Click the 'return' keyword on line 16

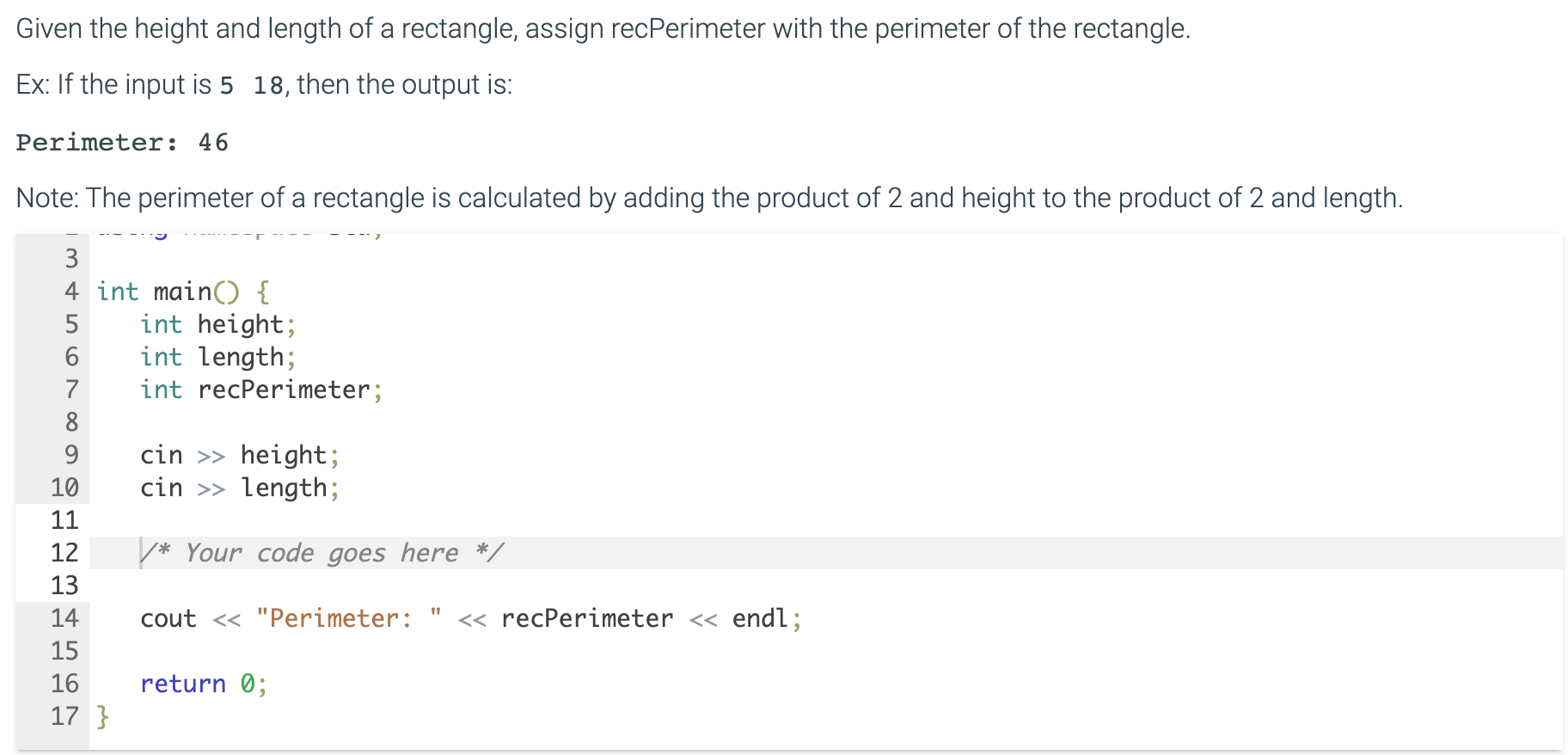(x=182, y=684)
